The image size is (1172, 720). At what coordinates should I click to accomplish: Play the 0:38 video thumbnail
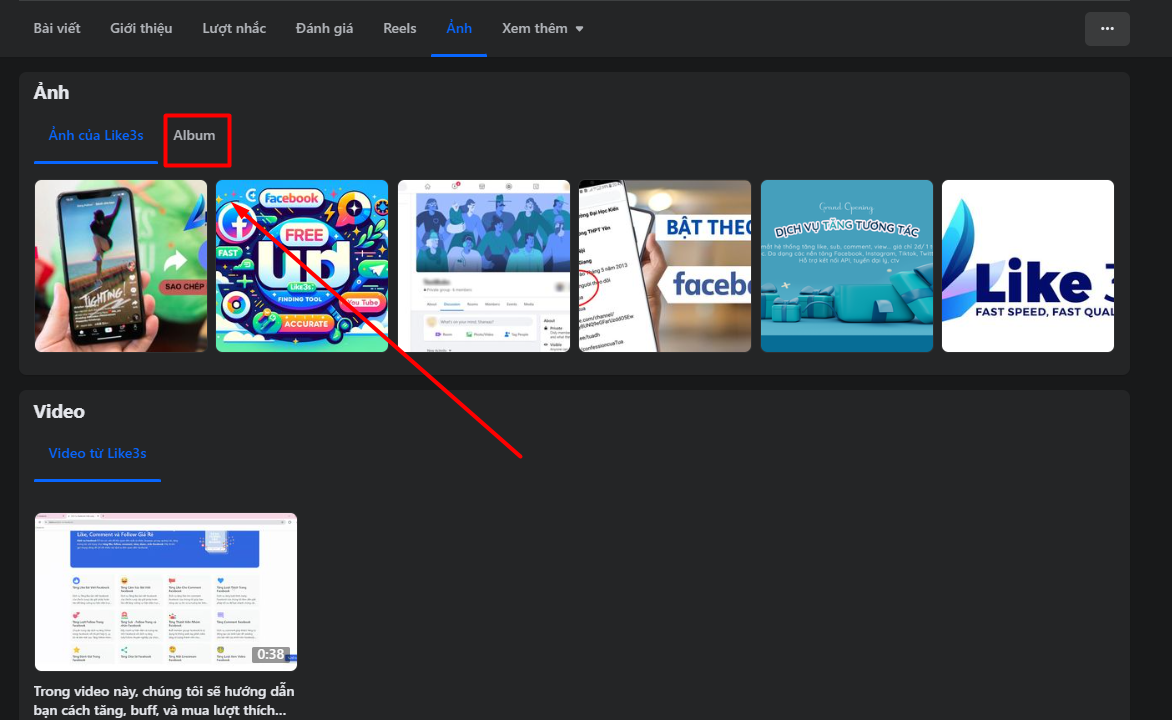(x=166, y=591)
